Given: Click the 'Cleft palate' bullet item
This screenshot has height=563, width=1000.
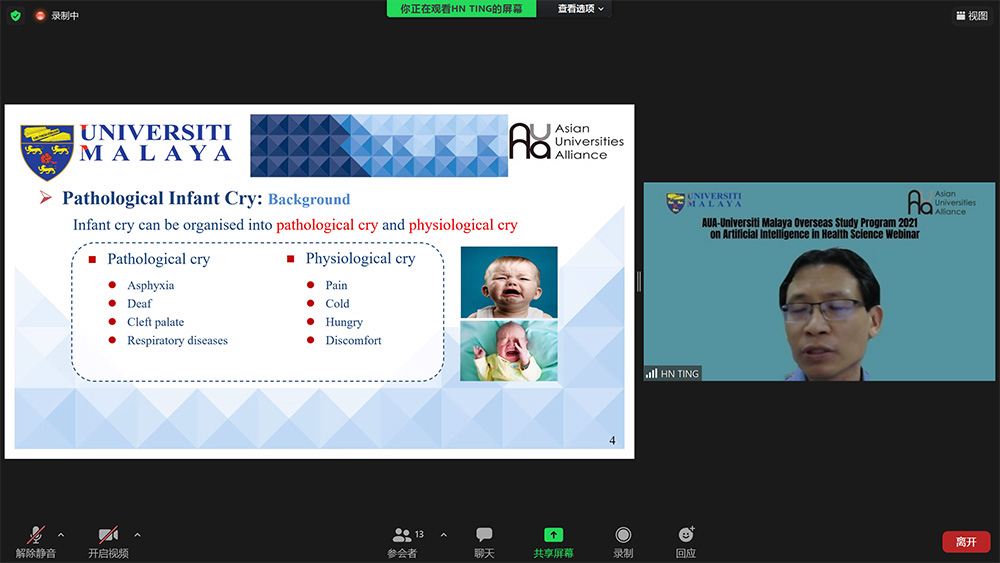Looking at the screenshot, I should [x=156, y=322].
